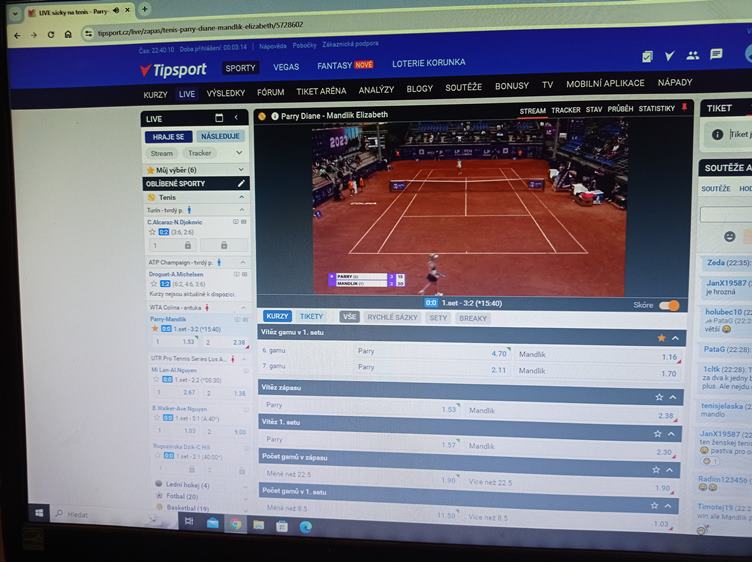This screenshot has width=752, height=562.
Task: Toggle the Skóre switch
Action: point(669,305)
